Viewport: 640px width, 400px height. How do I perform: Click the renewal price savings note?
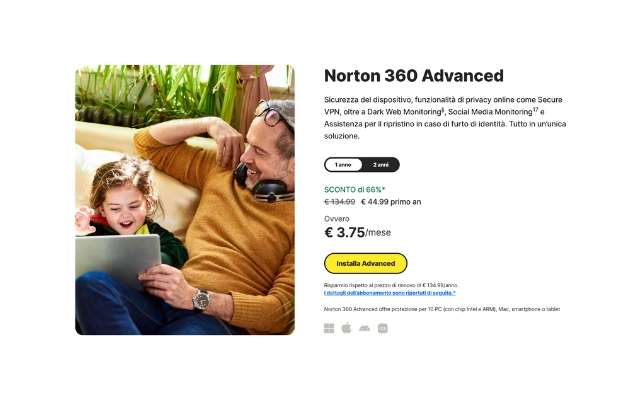click(391, 285)
